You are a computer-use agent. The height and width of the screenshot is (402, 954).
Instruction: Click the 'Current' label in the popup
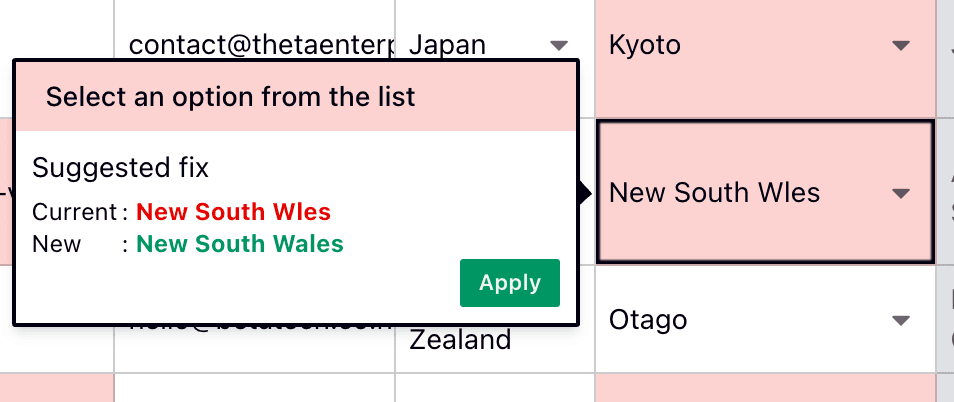(75, 212)
